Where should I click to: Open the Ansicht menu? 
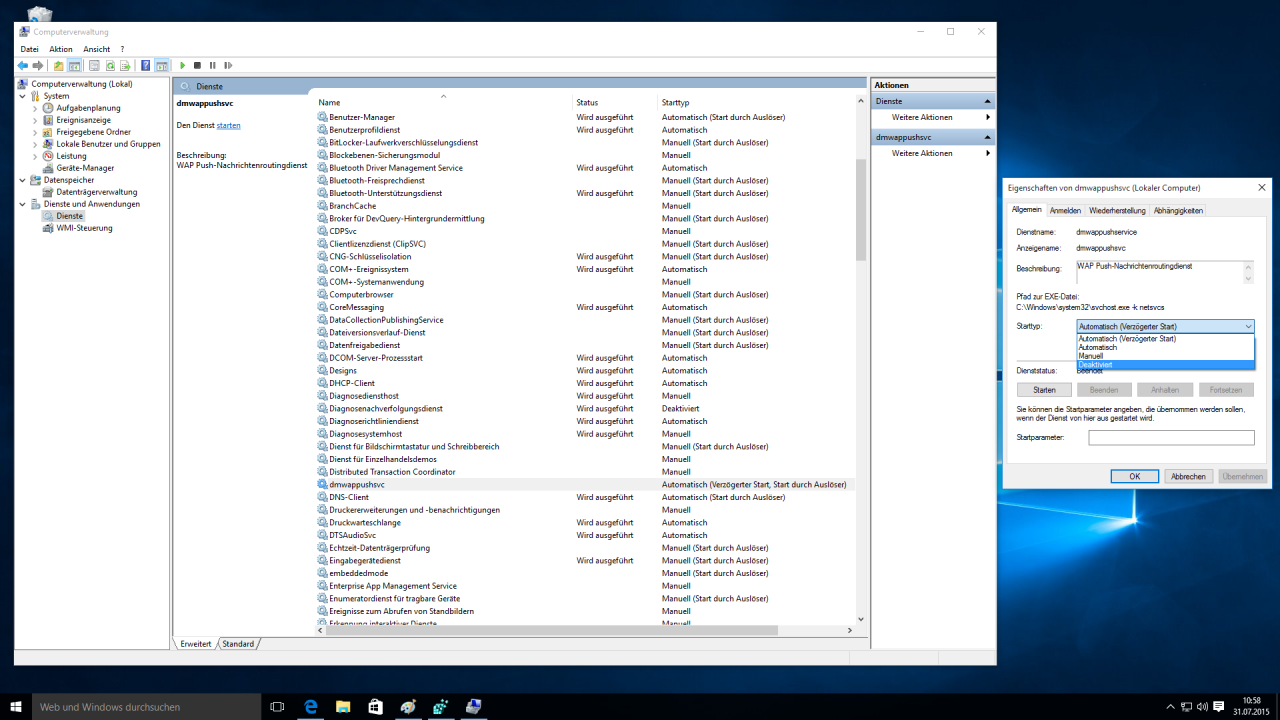97,49
